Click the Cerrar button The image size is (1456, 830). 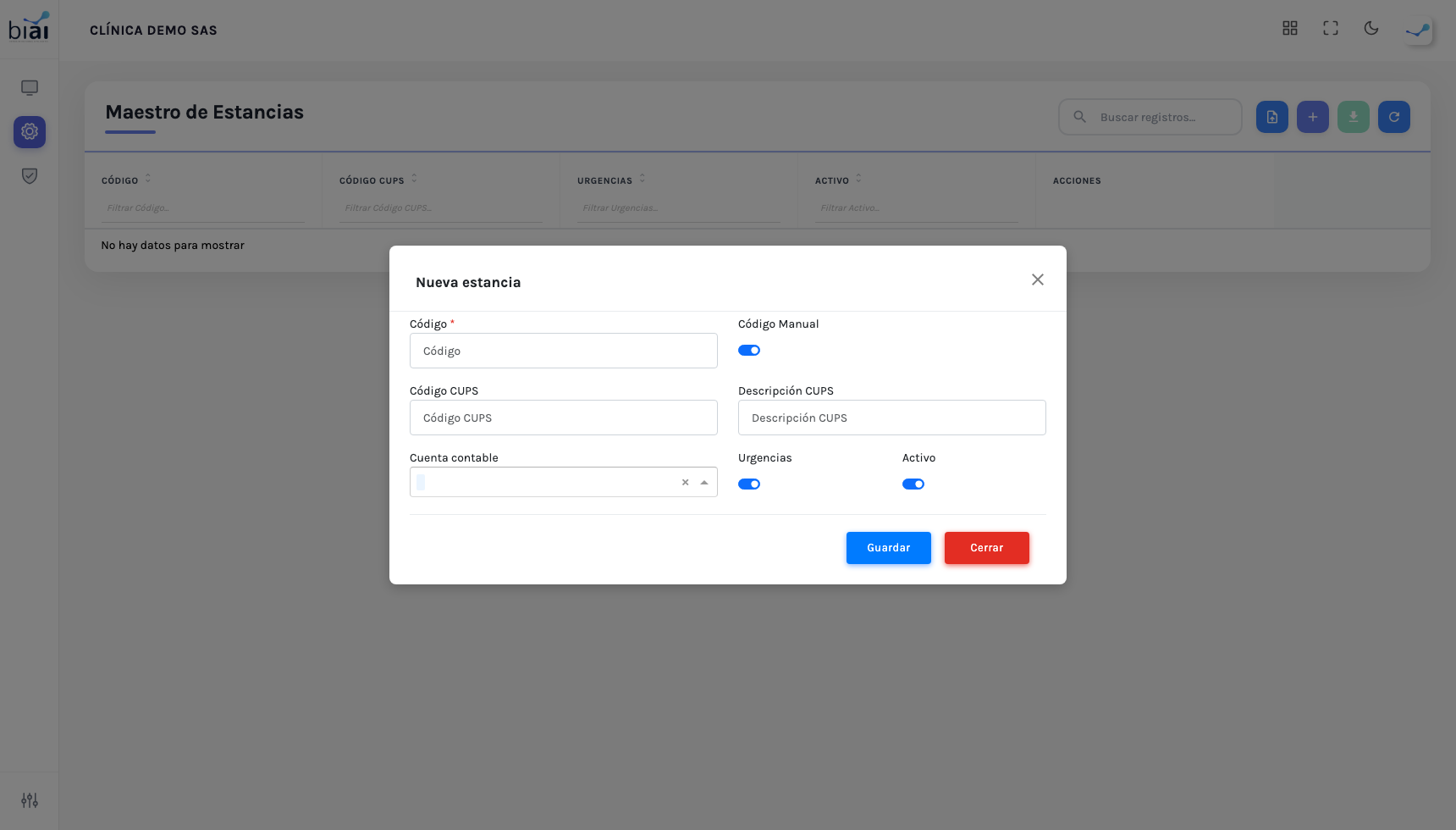coord(987,548)
